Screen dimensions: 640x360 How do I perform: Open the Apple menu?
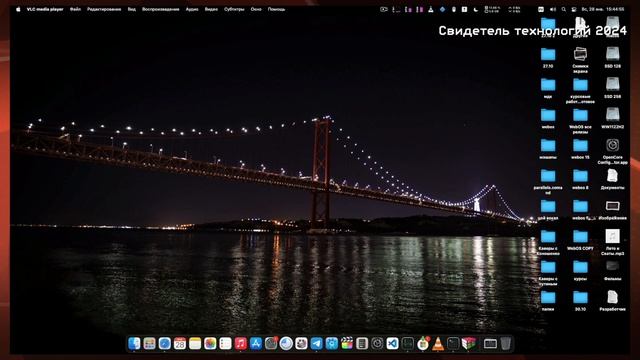(18, 9)
